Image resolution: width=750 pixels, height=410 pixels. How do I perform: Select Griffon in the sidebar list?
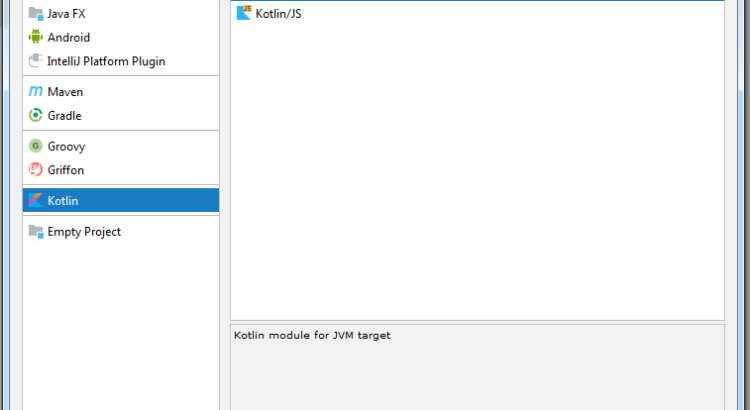[66, 170]
